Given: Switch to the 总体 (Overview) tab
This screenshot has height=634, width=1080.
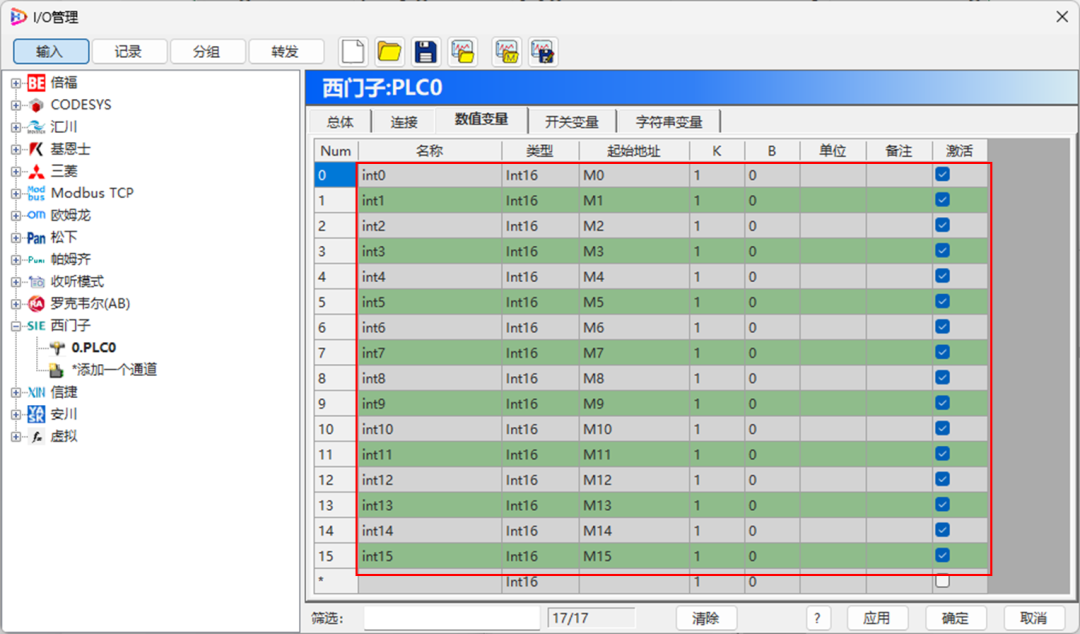Looking at the screenshot, I should tap(340, 122).
